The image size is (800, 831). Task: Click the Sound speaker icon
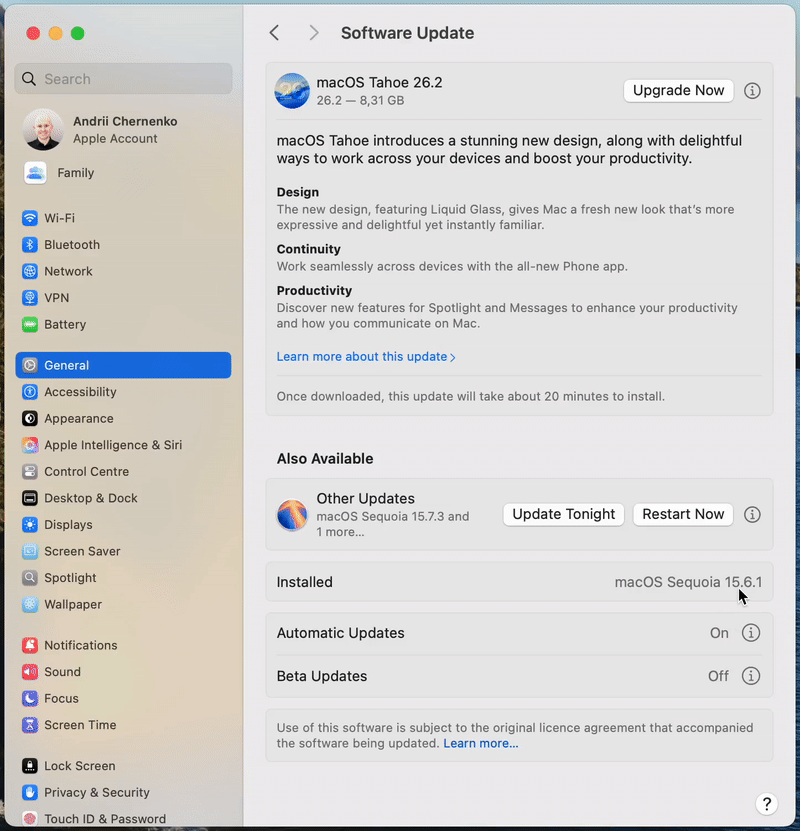click(30, 671)
